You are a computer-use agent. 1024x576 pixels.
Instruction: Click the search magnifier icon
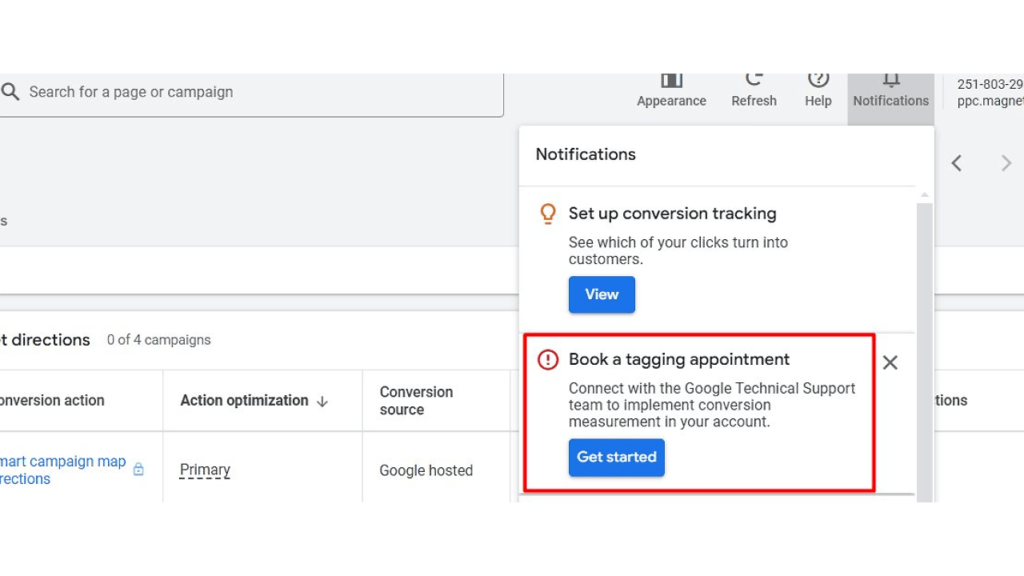[x=12, y=92]
